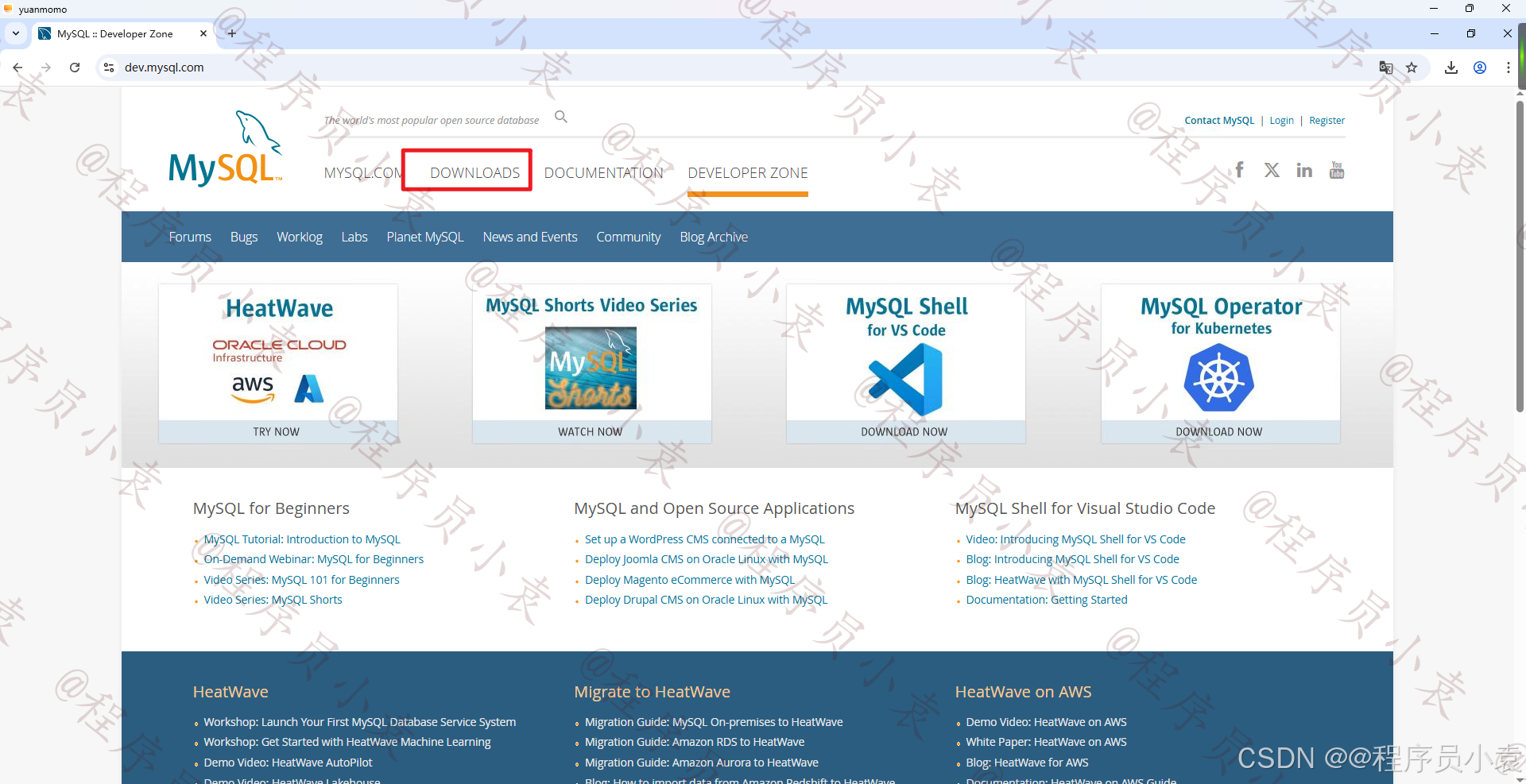Click the MySQL dolphin logo
Viewport: 1526px width, 784px height.
(x=225, y=149)
